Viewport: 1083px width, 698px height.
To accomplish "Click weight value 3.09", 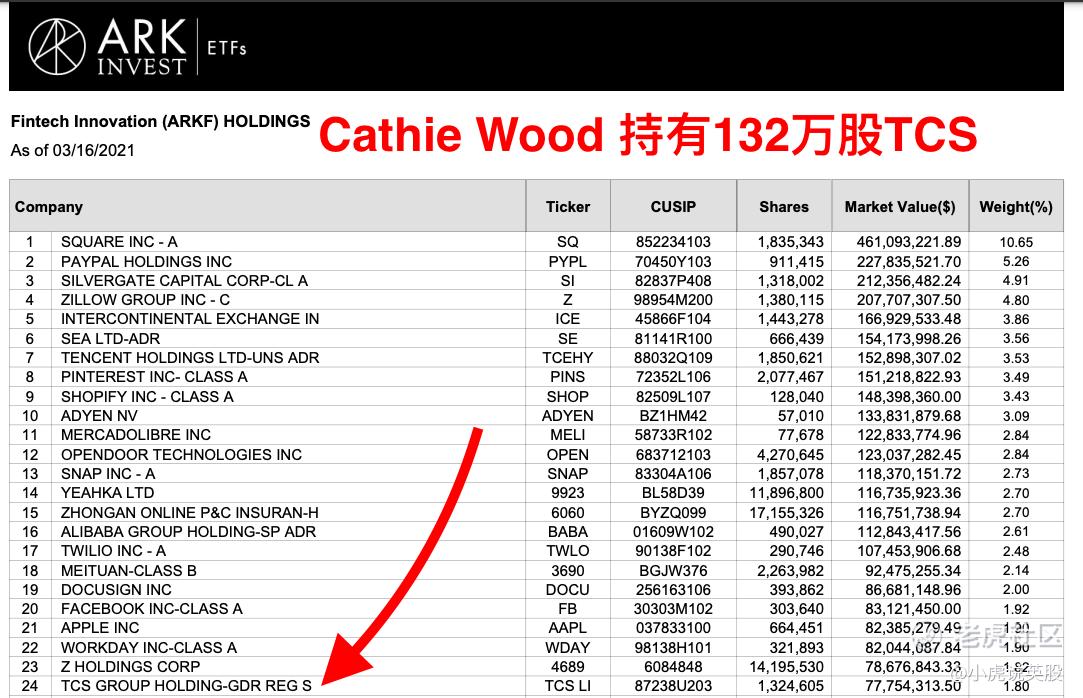I will (1016, 416).
